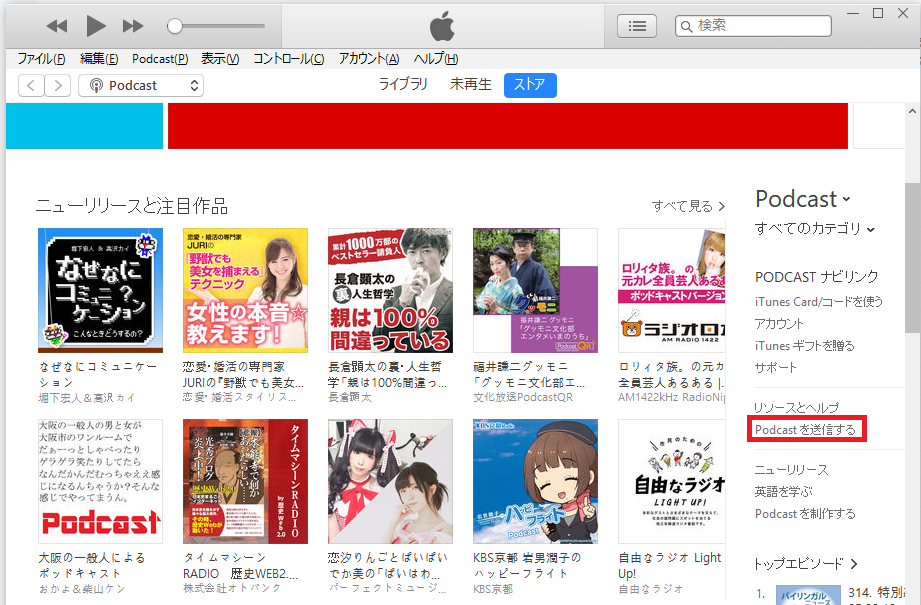Open the コントロール(C) menu
The height and width of the screenshot is (605, 921).
point(288,59)
